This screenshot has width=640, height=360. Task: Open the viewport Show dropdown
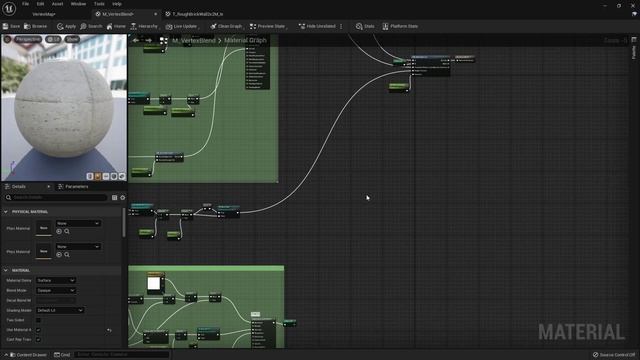[72, 39]
